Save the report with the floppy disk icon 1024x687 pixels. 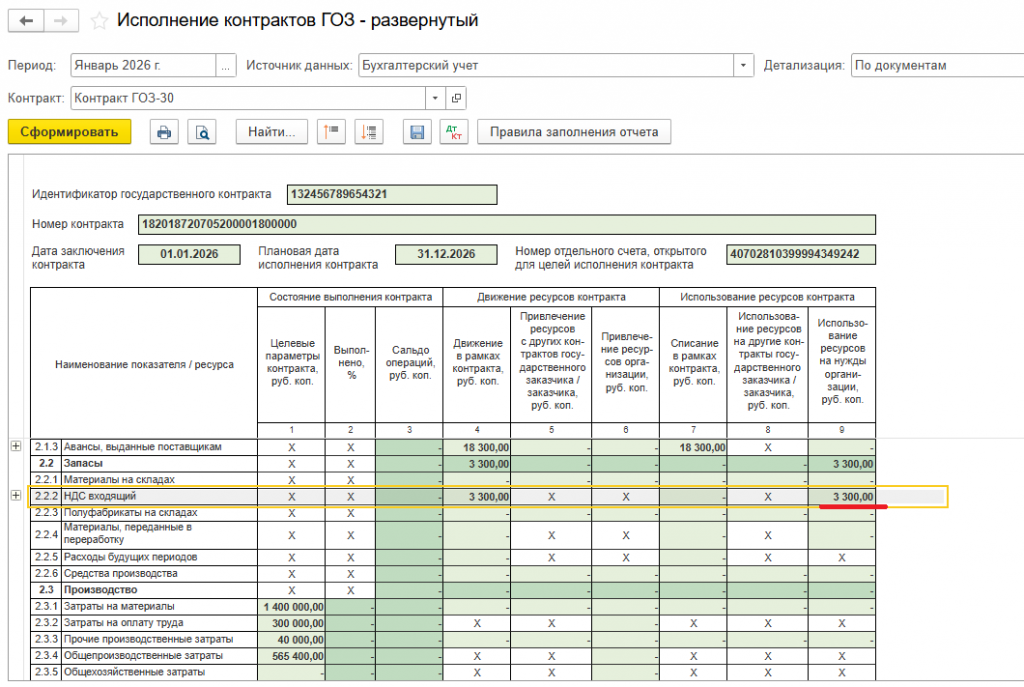(417, 132)
